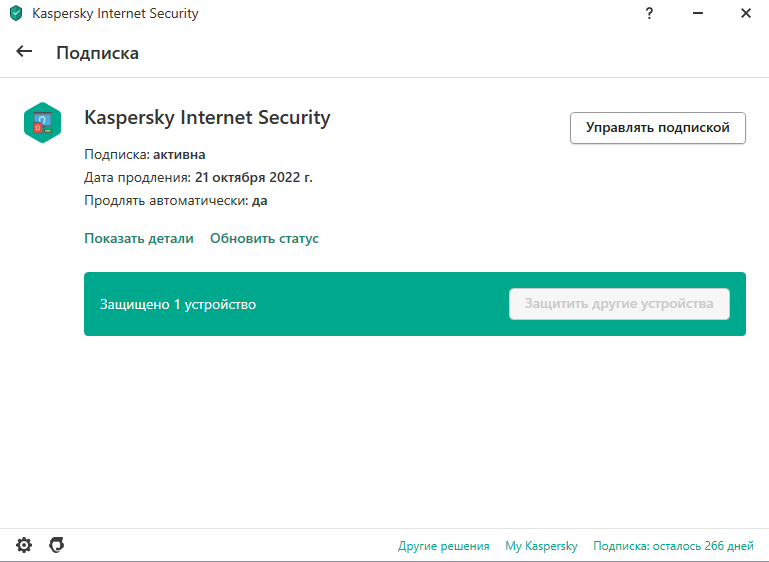769x562 pixels.
Task: Click the Kaspersky shield icon in title bar
Action: pyautogui.click(x=16, y=13)
